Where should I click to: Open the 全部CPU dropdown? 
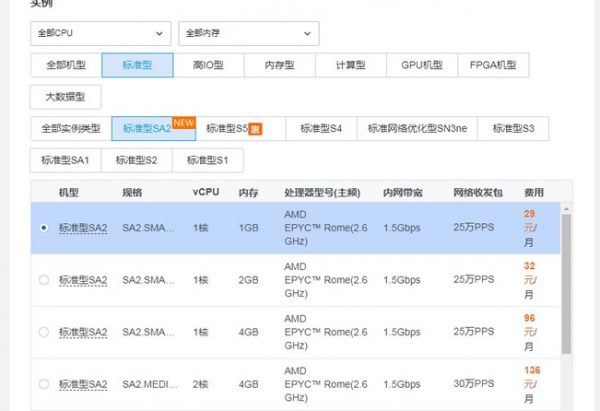[x=99, y=33]
